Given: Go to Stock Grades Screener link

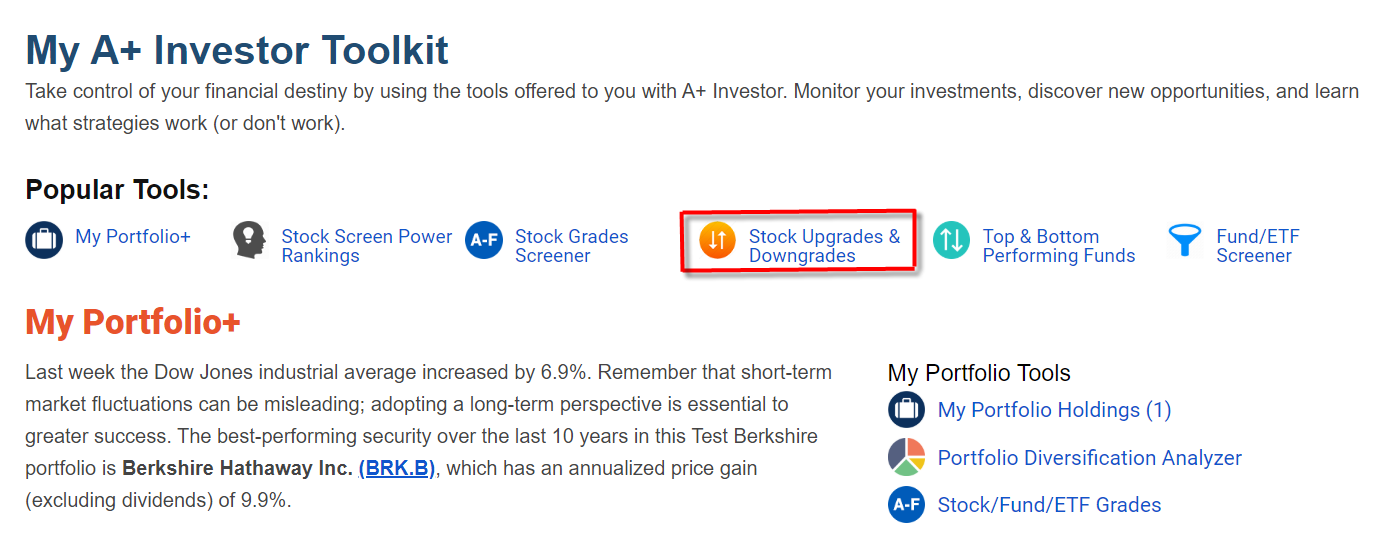Looking at the screenshot, I should [572, 246].
